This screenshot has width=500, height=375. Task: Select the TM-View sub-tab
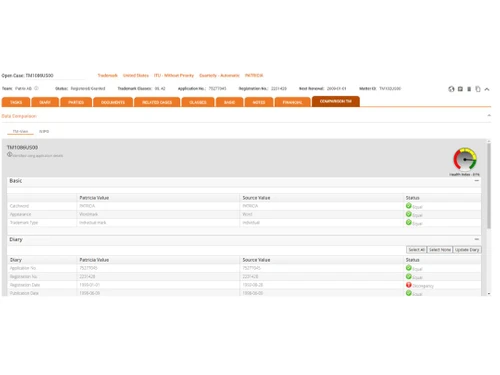pyautogui.click(x=20, y=131)
